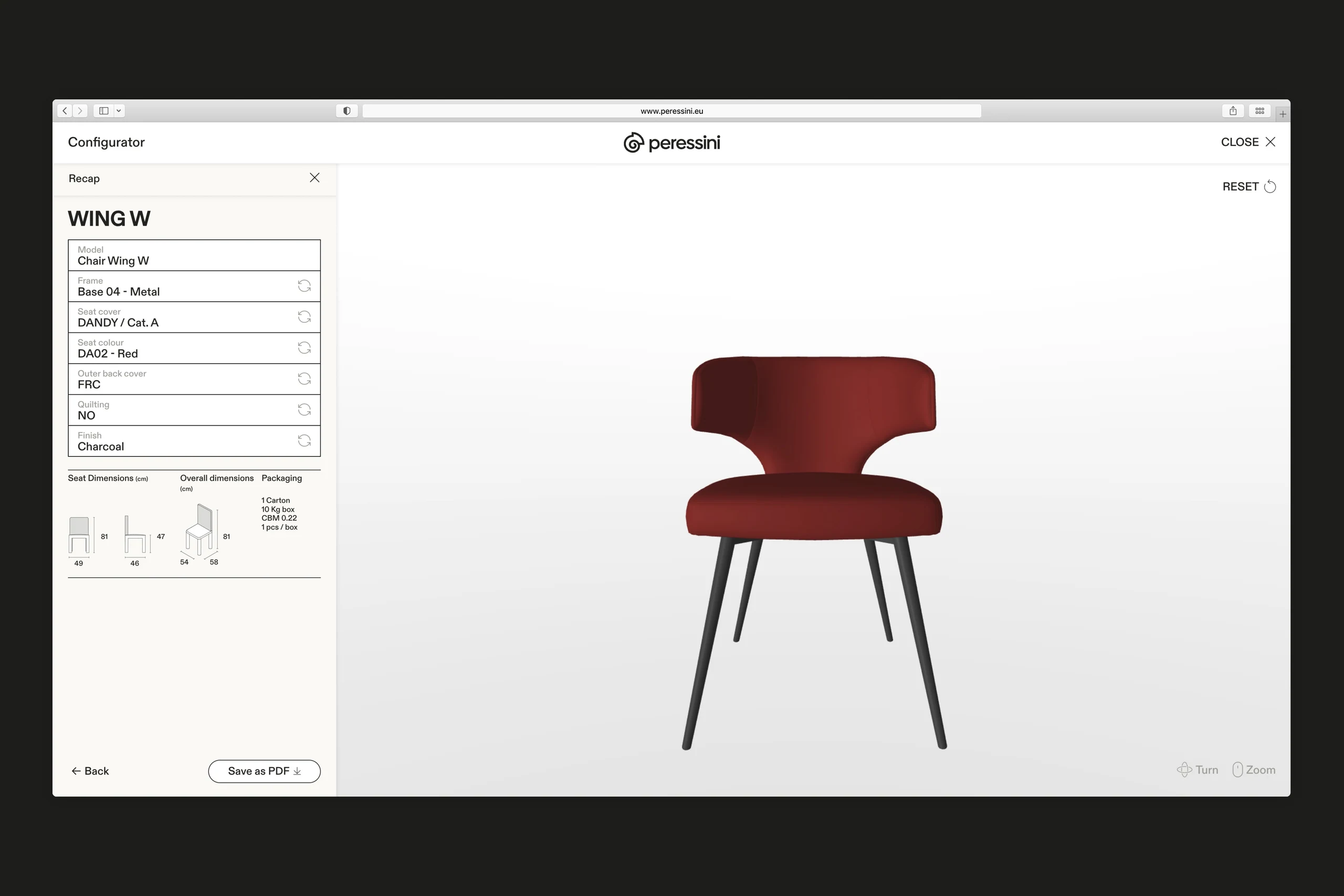Image resolution: width=1344 pixels, height=896 pixels.
Task: Add a new browser tab
Action: click(x=1283, y=114)
